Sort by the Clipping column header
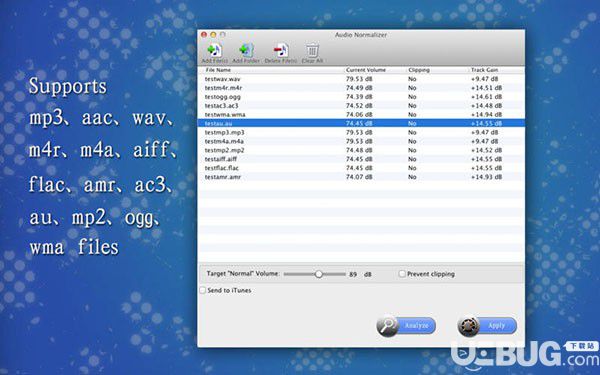 coord(419,70)
